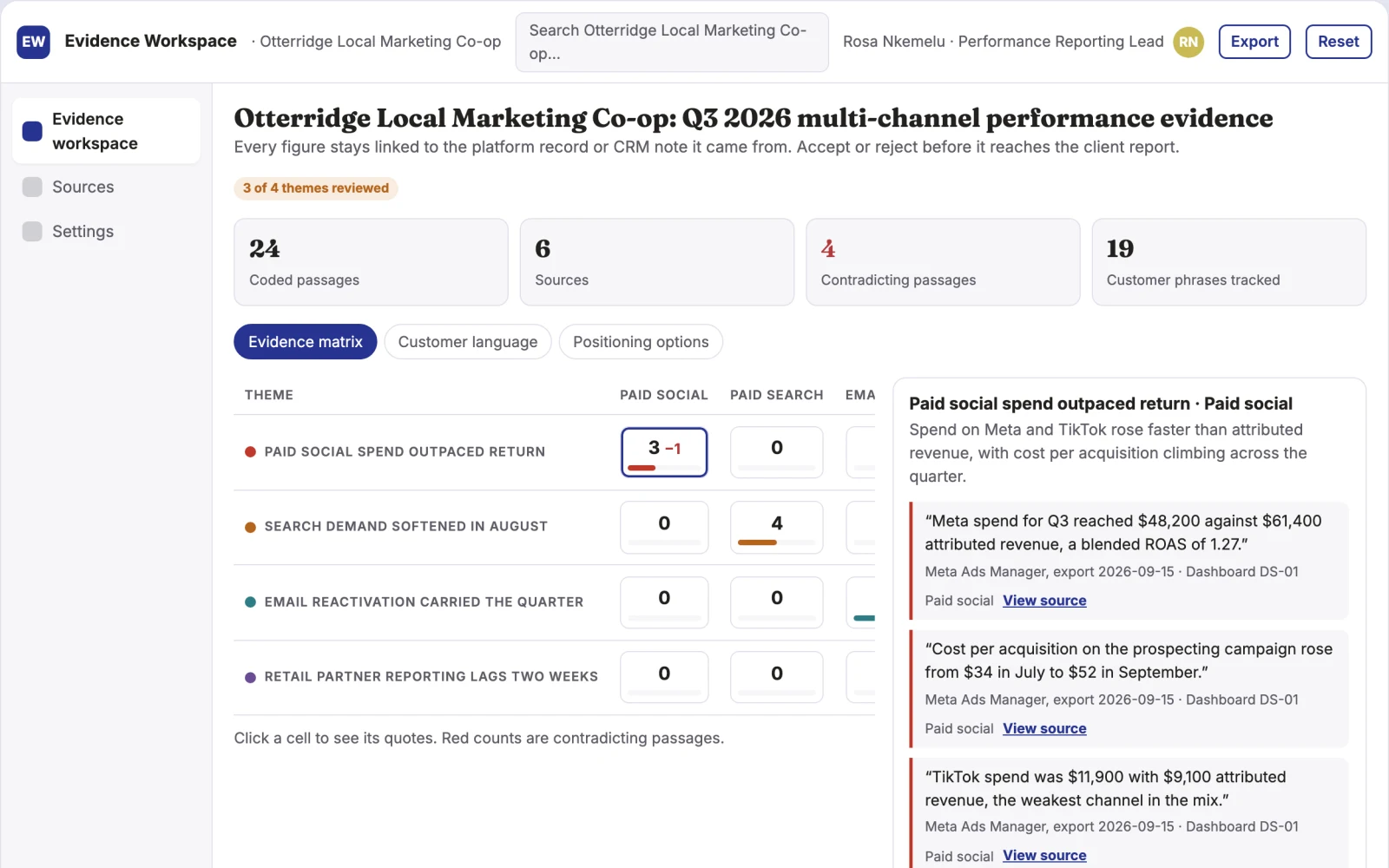1389x868 pixels.
Task: Click the 3 of 4 themes reviewed badge
Action: [x=316, y=188]
